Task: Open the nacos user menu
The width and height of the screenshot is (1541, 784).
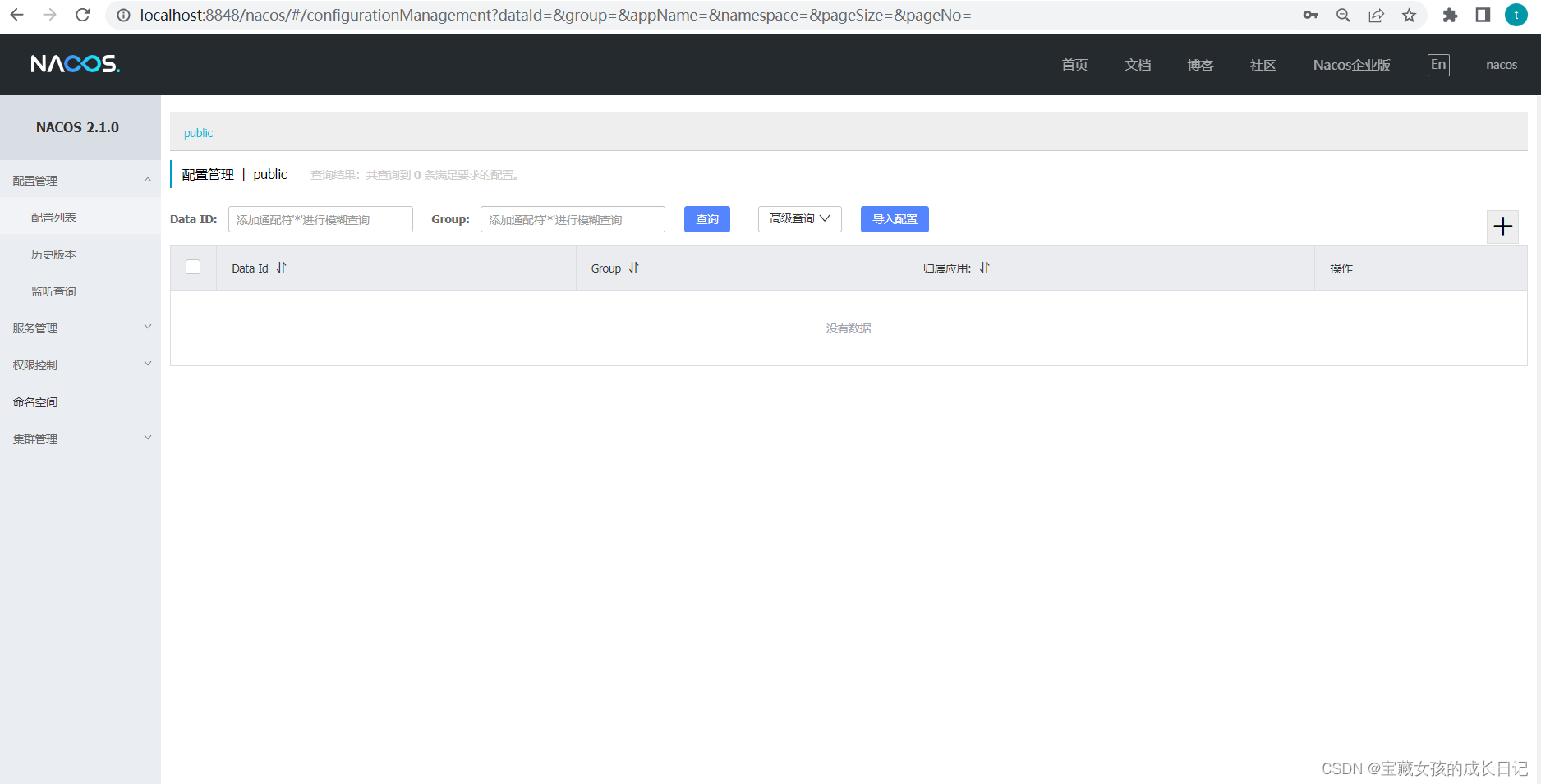Action: point(1502,65)
